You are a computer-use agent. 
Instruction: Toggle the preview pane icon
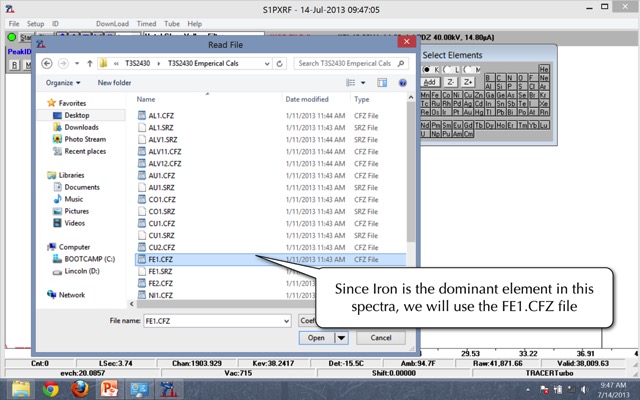[x=383, y=83]
